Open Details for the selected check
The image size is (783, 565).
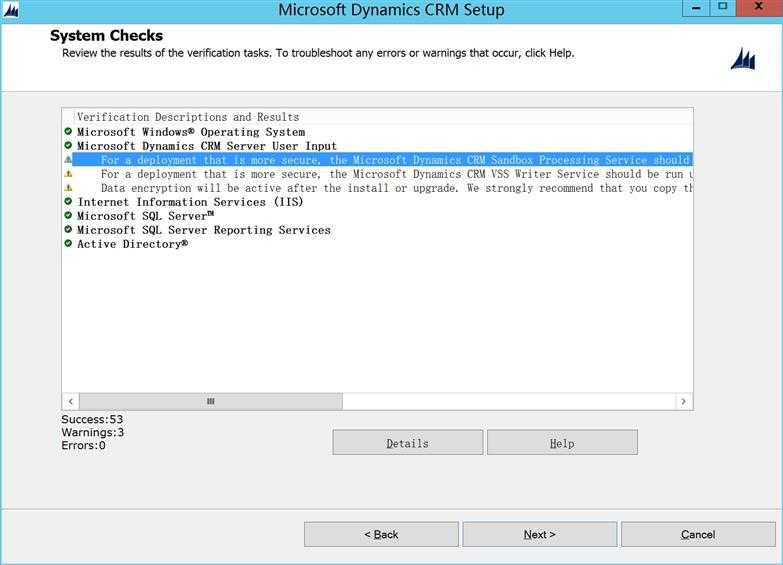407,443
